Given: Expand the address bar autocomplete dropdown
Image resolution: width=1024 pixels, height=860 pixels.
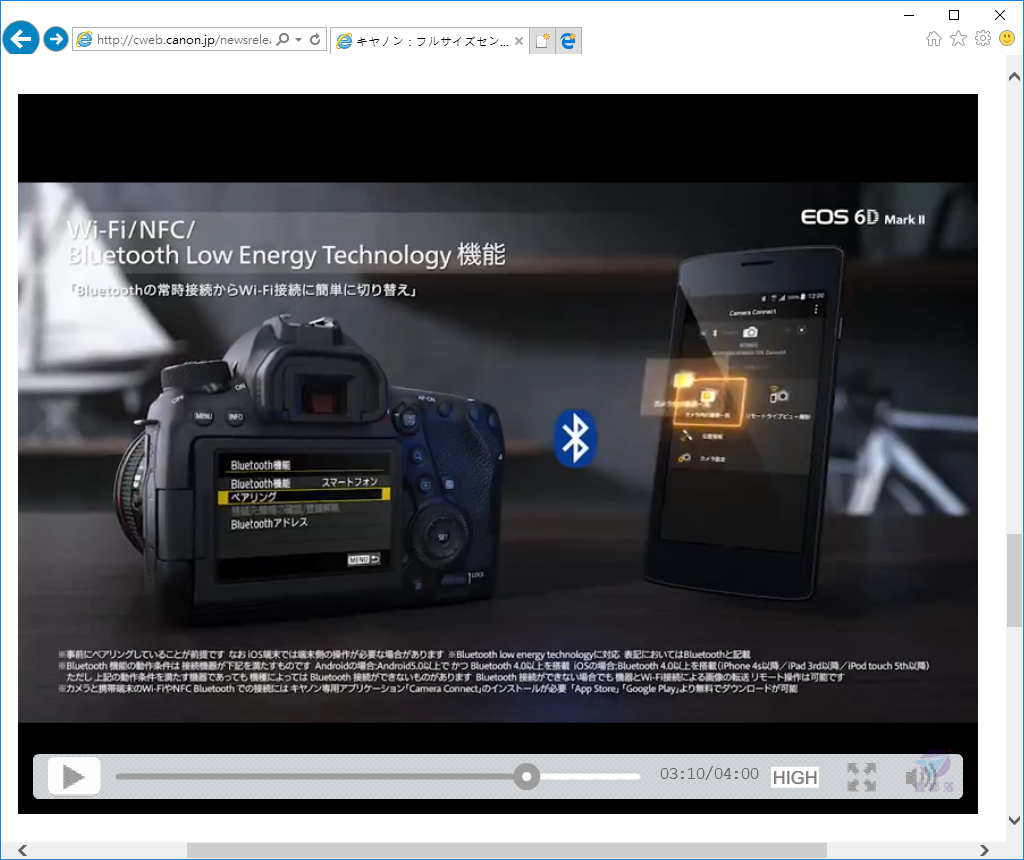Looking at the screenshot, I should 298,40.
